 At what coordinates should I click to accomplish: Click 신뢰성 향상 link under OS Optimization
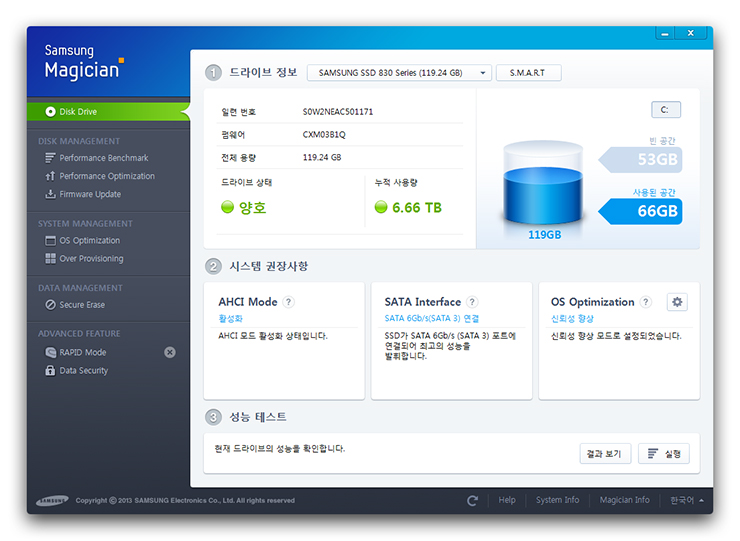coord(572,319)
